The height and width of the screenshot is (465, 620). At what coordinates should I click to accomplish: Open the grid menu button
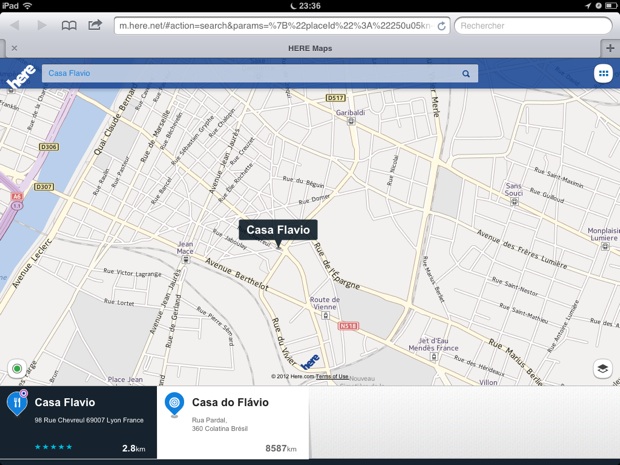click(x=603, y=73)
